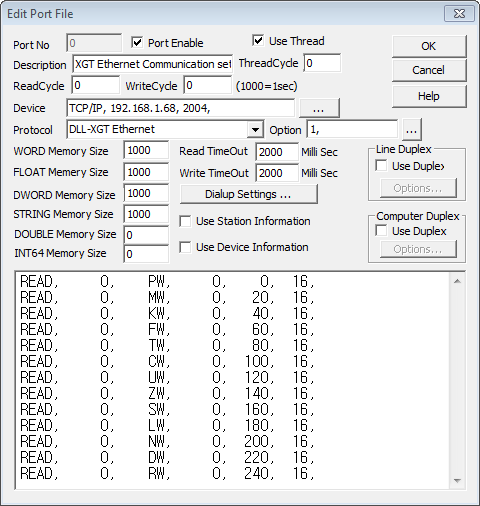Viewport: 480px width, 506px height.
Task: Click the Description text field
Action: click(x=152, y=64)
